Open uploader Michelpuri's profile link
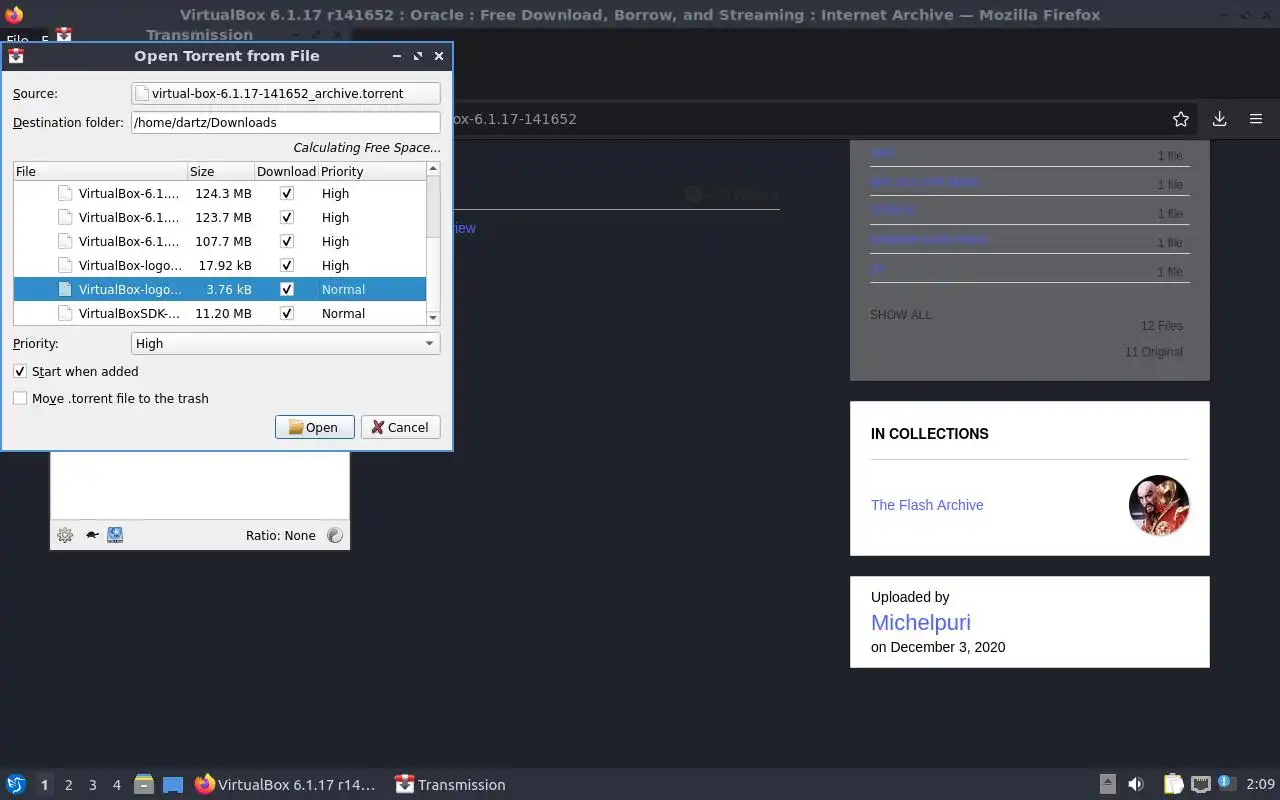The image size is (1280, 800). click(921, 622)
